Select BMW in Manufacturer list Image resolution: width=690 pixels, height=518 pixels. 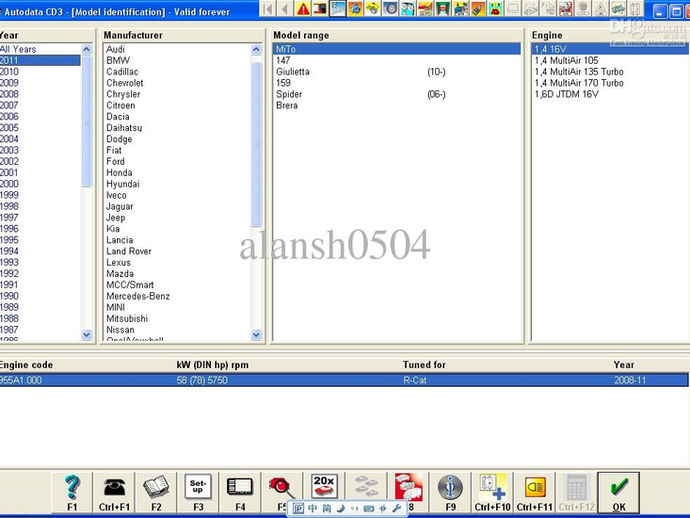point(177,60)
